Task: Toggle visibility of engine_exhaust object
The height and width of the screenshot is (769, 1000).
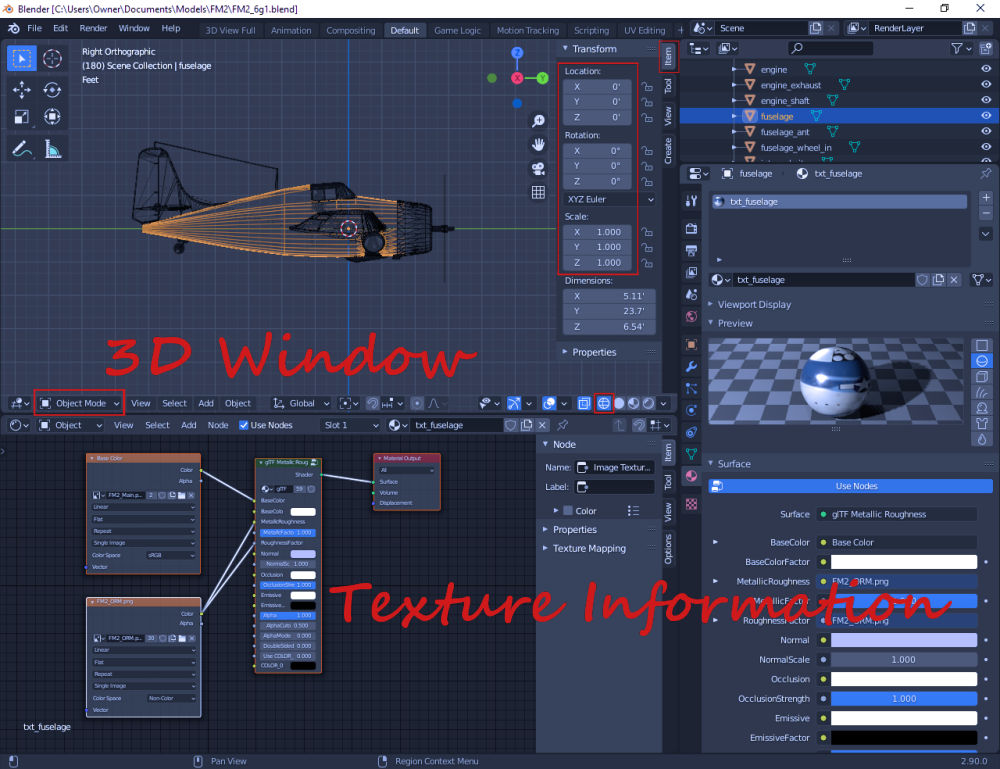Action: 986,84
